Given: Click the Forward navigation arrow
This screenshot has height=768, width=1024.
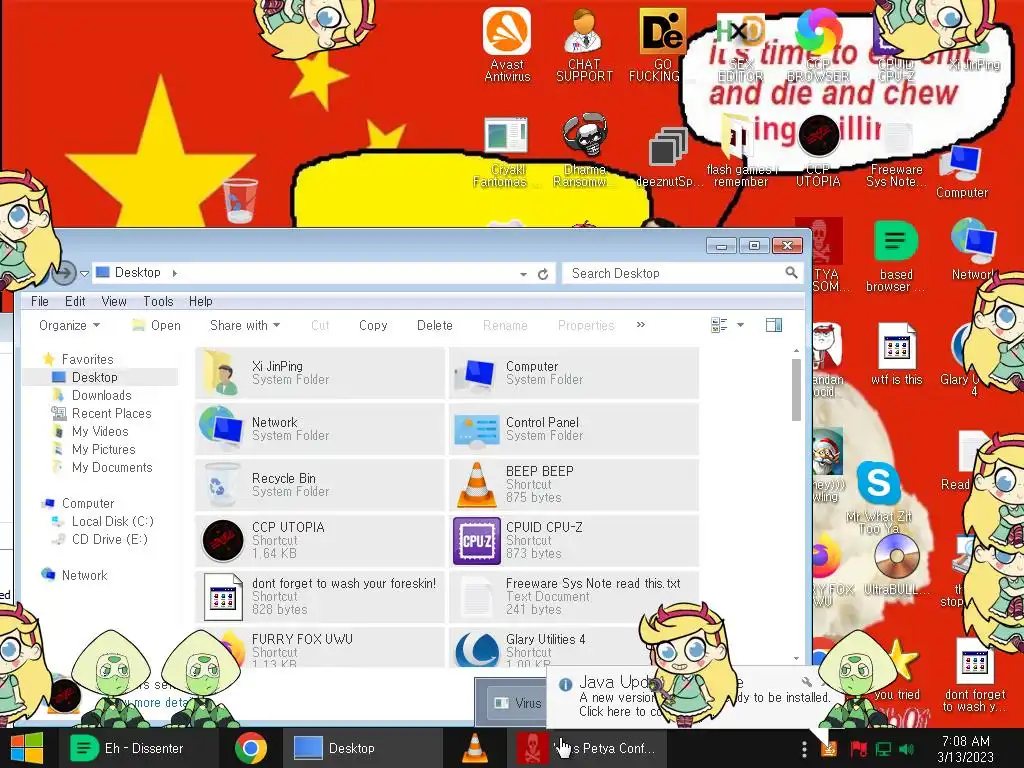Looking at the screenshot, I should click(x=63, y=272).
